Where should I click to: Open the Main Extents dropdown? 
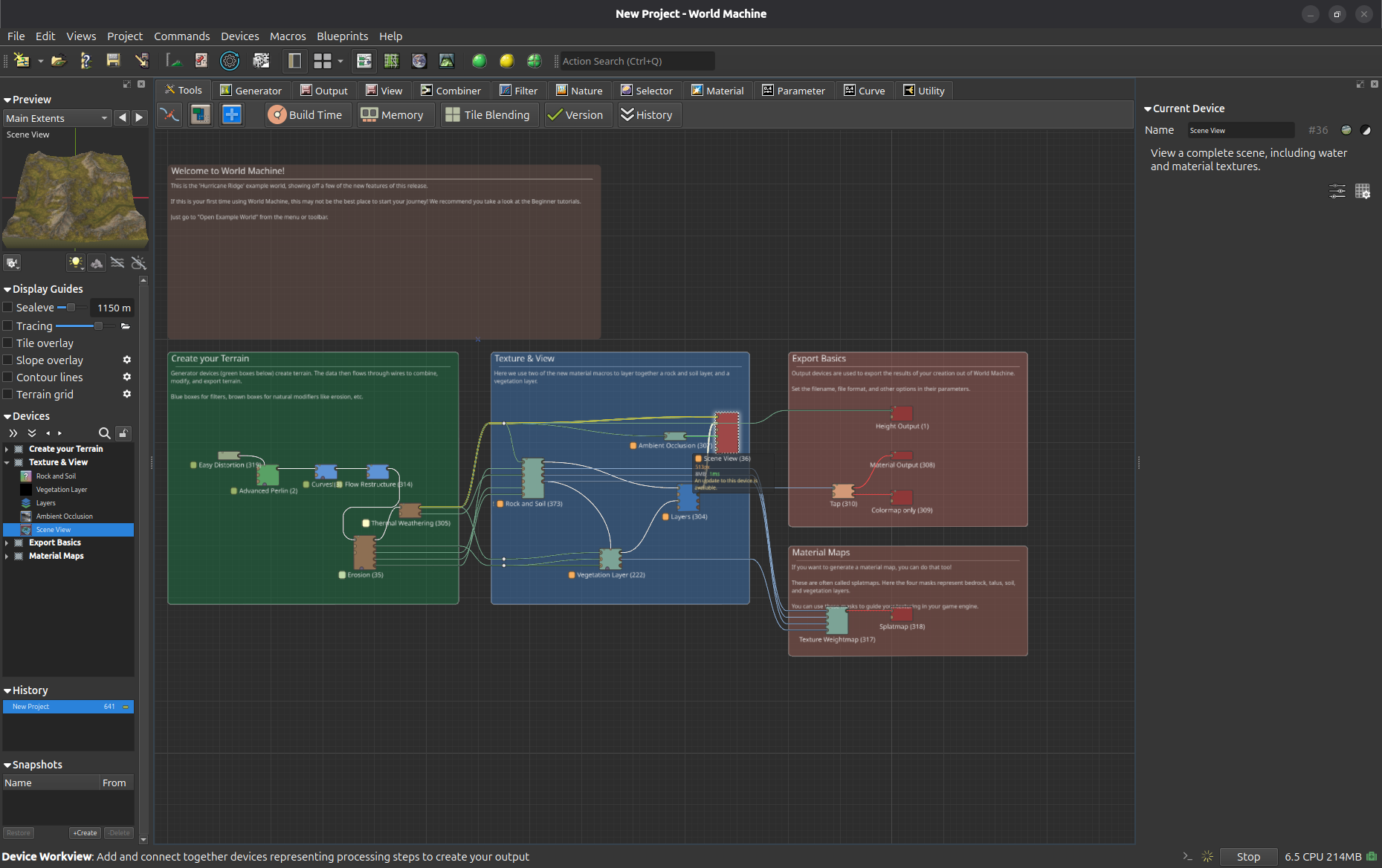point(57,118)
